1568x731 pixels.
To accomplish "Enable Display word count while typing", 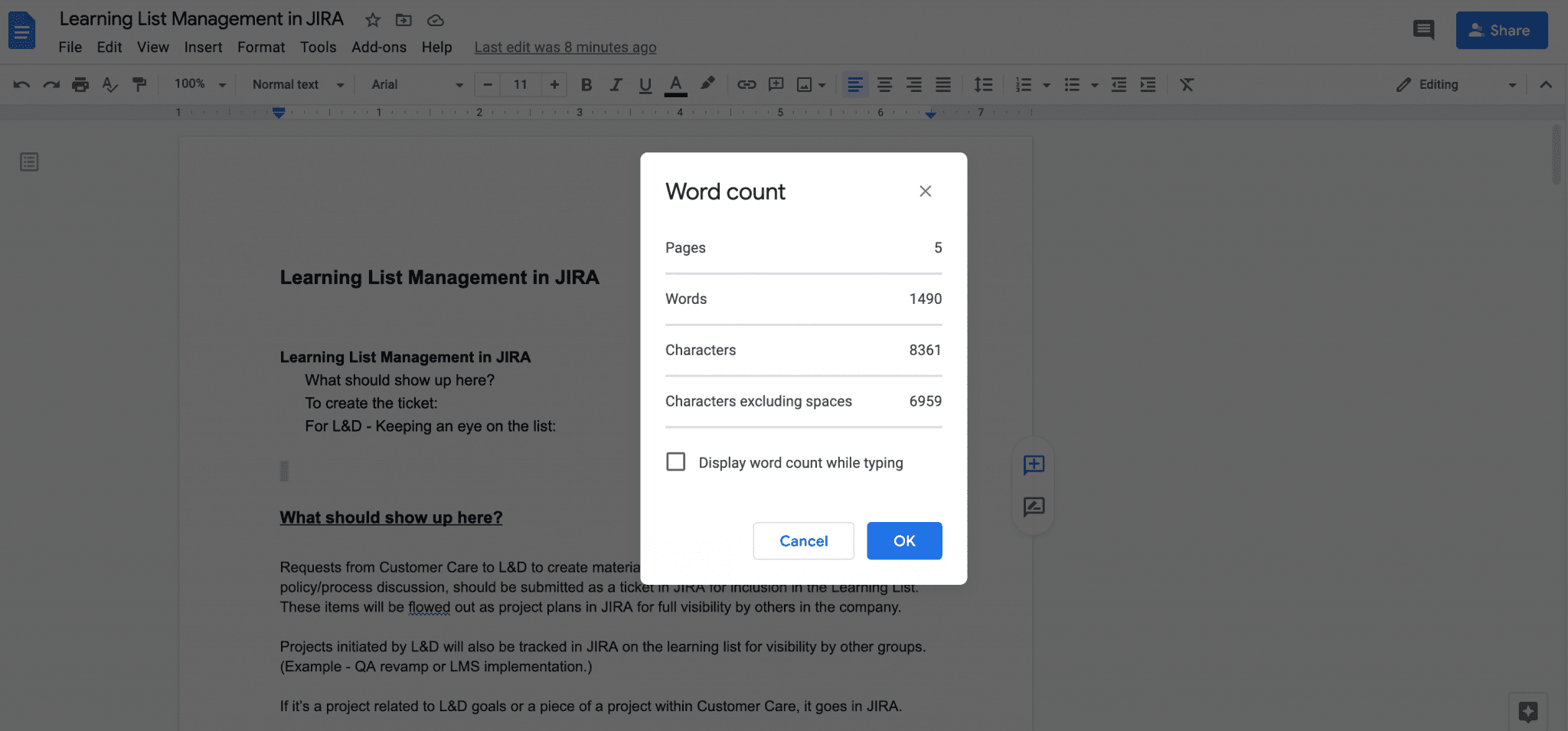I will (x=675, y=462).
